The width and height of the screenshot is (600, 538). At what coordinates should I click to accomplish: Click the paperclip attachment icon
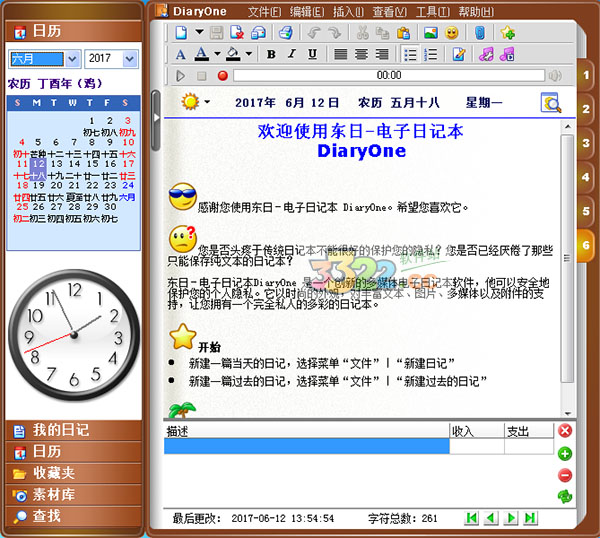(479, 33)
